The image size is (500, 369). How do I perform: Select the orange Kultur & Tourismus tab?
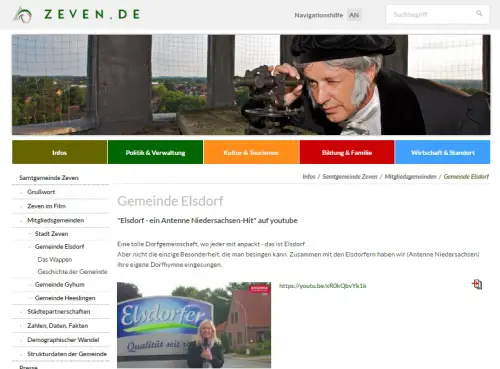coord(251,152)
